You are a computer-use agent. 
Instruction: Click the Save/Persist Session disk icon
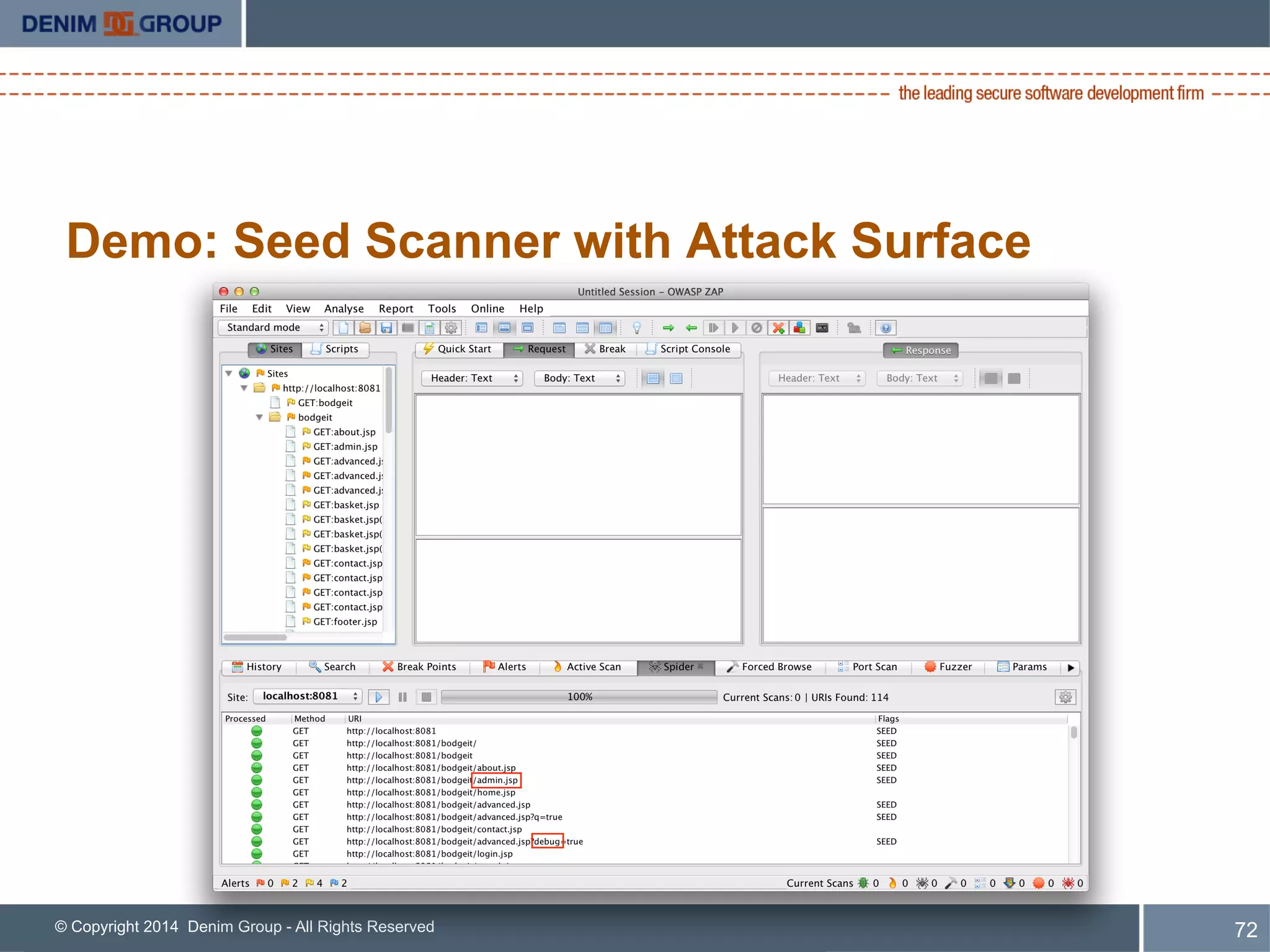386,328
